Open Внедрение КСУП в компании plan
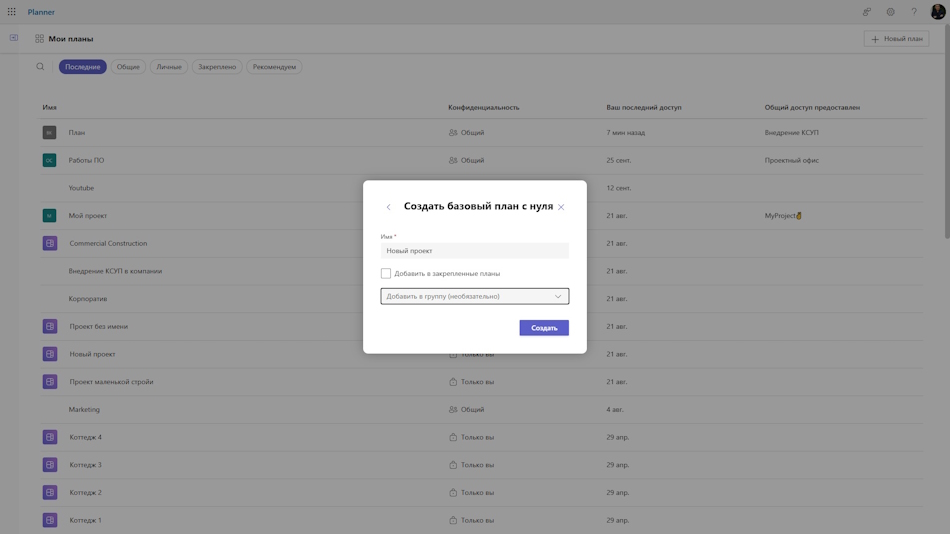This screenshot has height=534, width=950. [115, 271]
